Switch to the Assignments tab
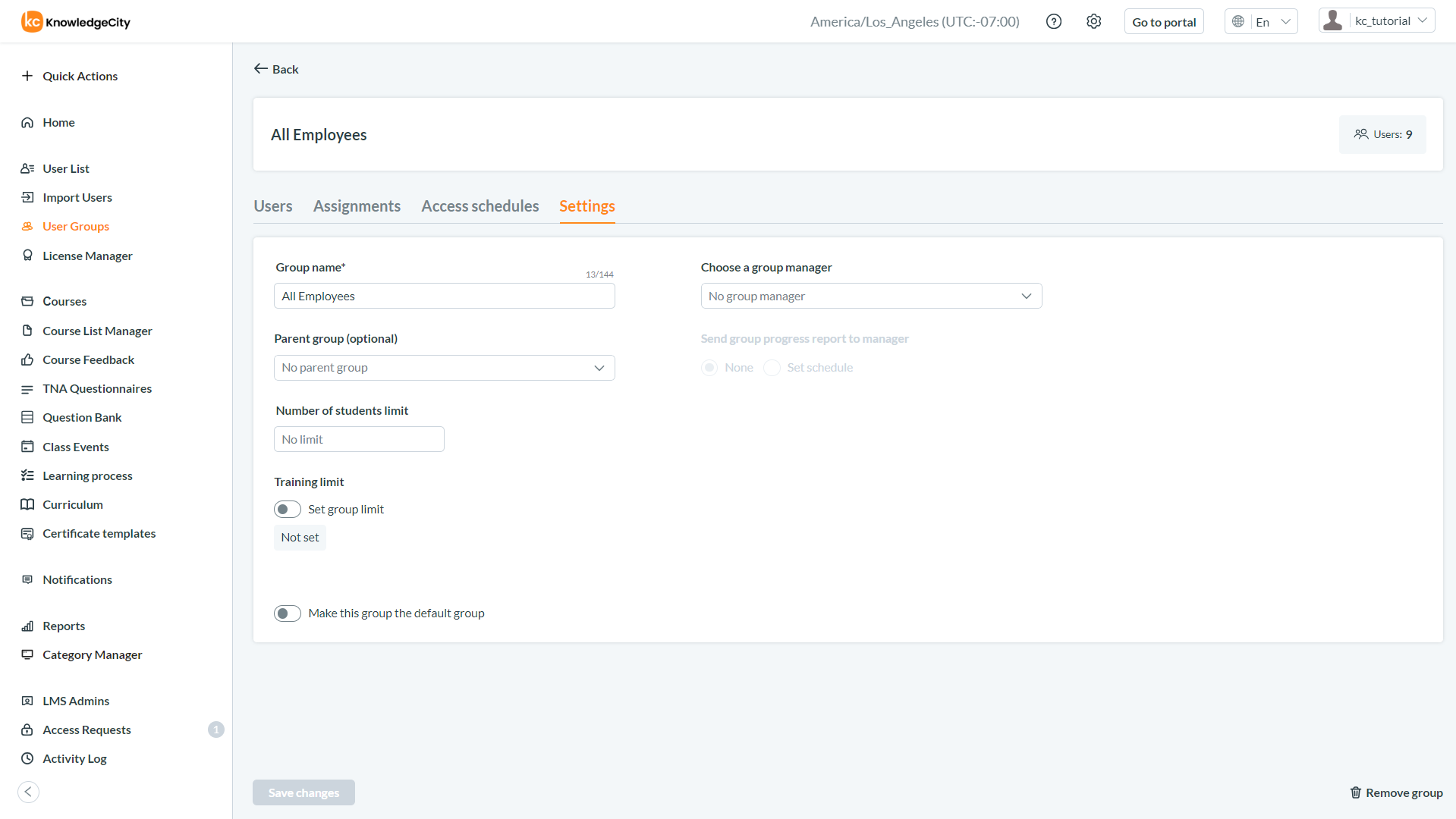This screenshot has width=1456, height=819. coord(357,206)
